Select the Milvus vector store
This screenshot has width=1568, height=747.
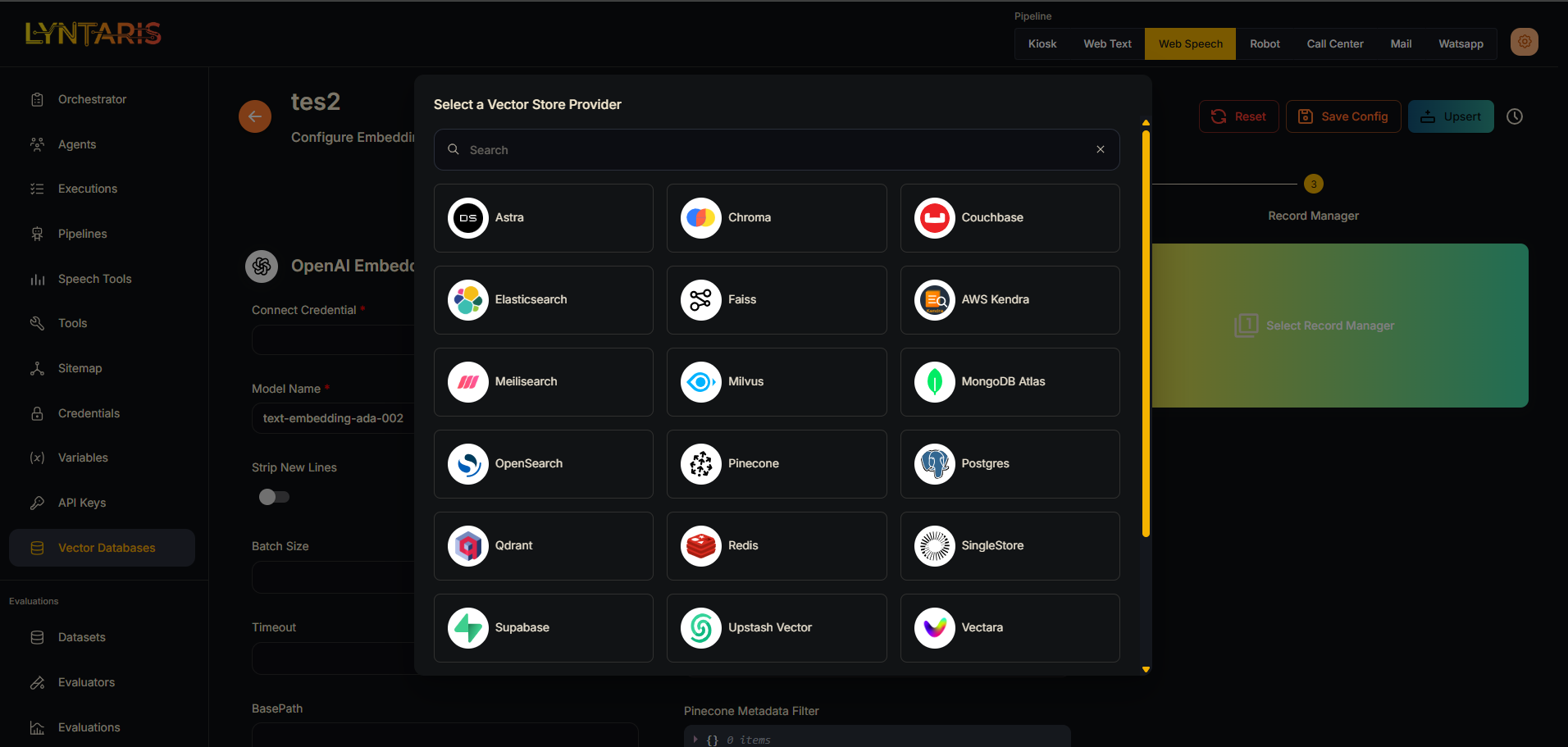(x=776, y=382)
